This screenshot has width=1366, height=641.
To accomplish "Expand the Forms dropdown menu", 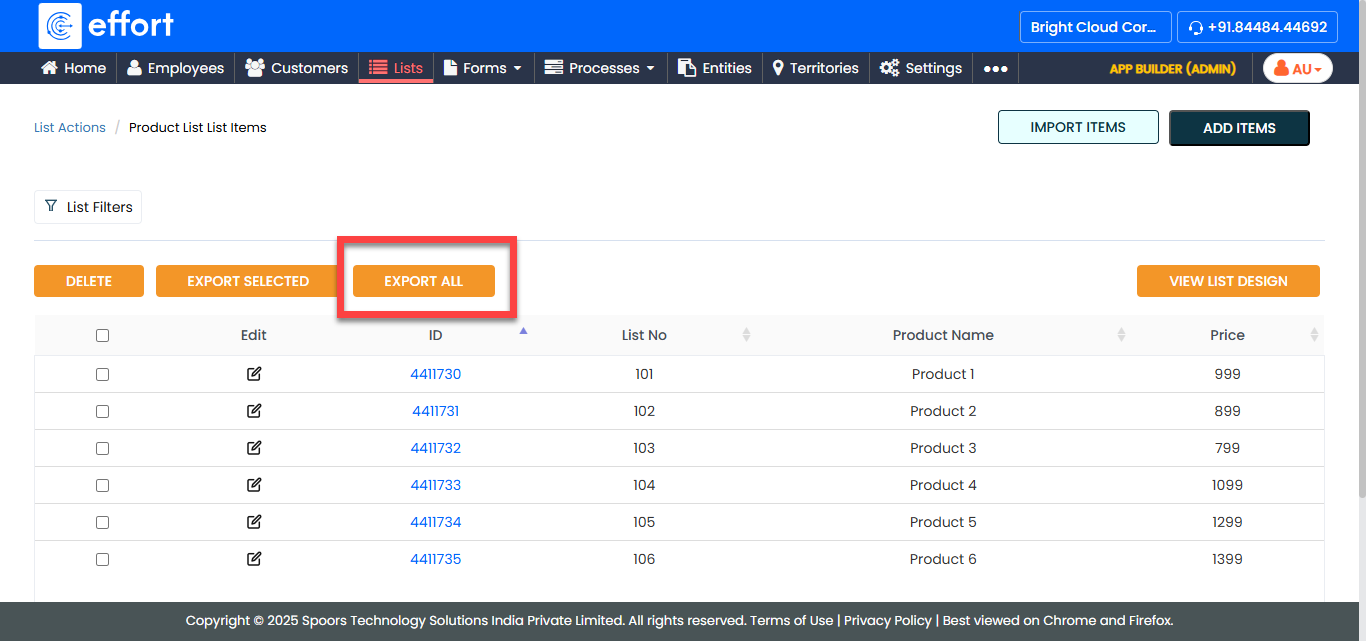I will click(x=484, y=68).
